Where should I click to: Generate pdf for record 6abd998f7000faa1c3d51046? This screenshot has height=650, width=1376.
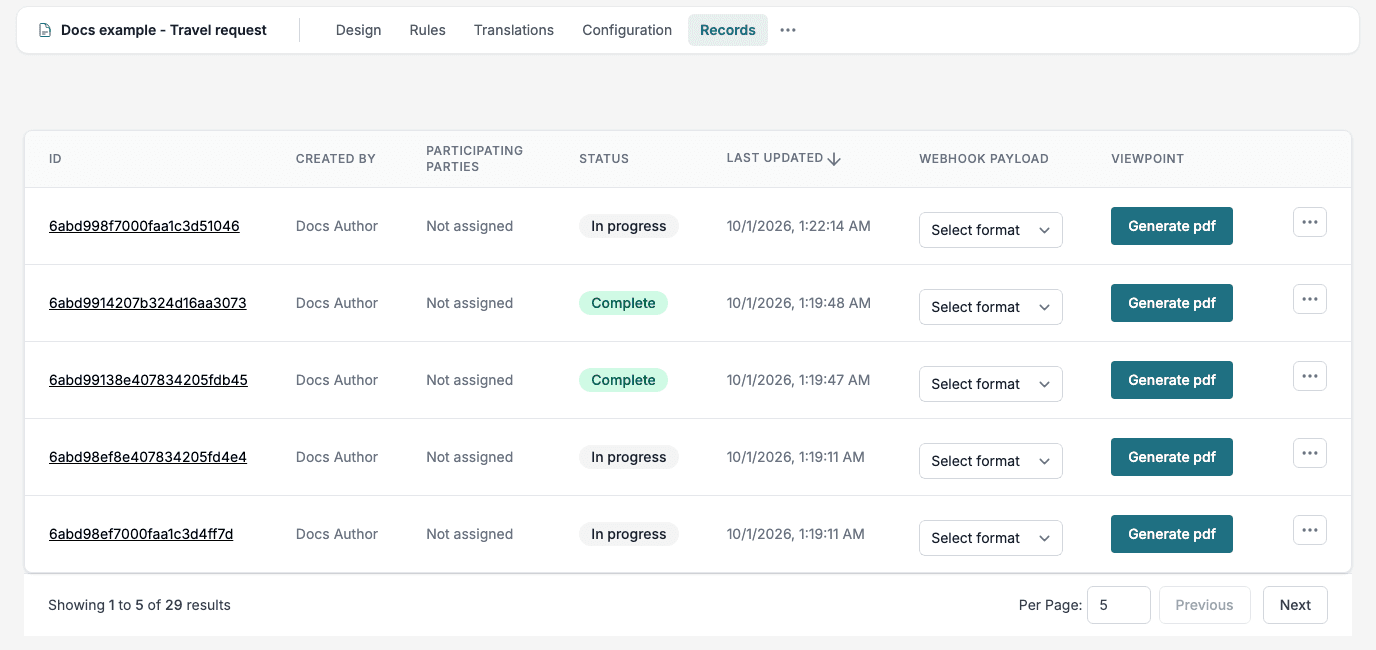(x=1172, y=226)
